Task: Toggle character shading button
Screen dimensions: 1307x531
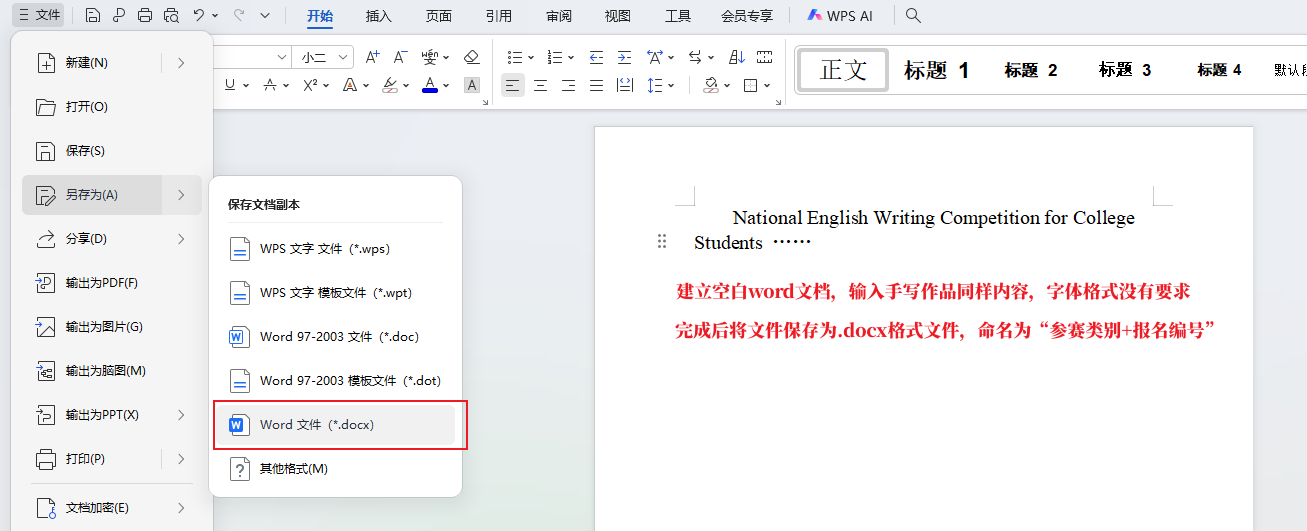Action: point(472,86)
